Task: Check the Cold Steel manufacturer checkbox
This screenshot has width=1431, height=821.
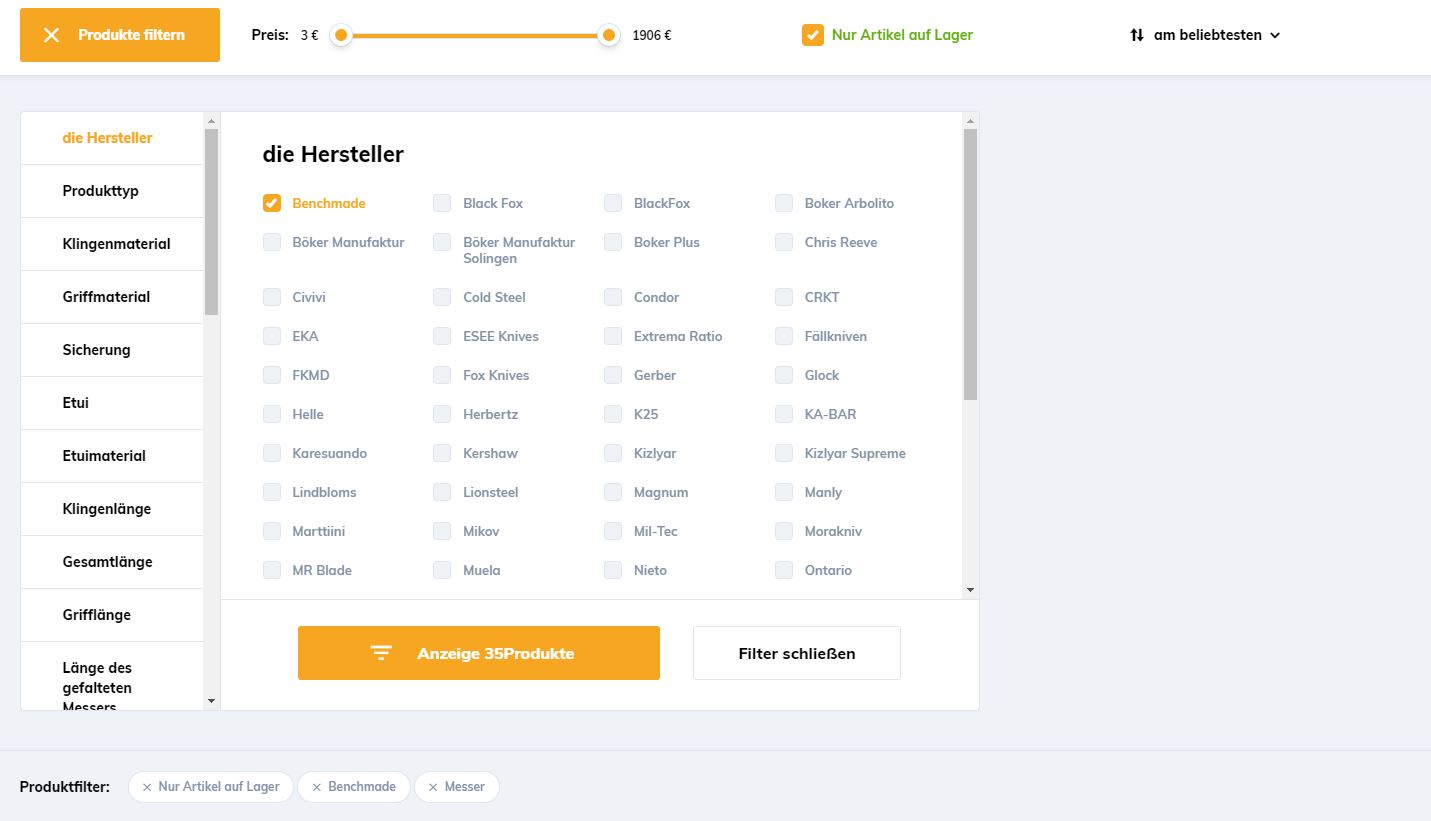Action: (442, 297)
